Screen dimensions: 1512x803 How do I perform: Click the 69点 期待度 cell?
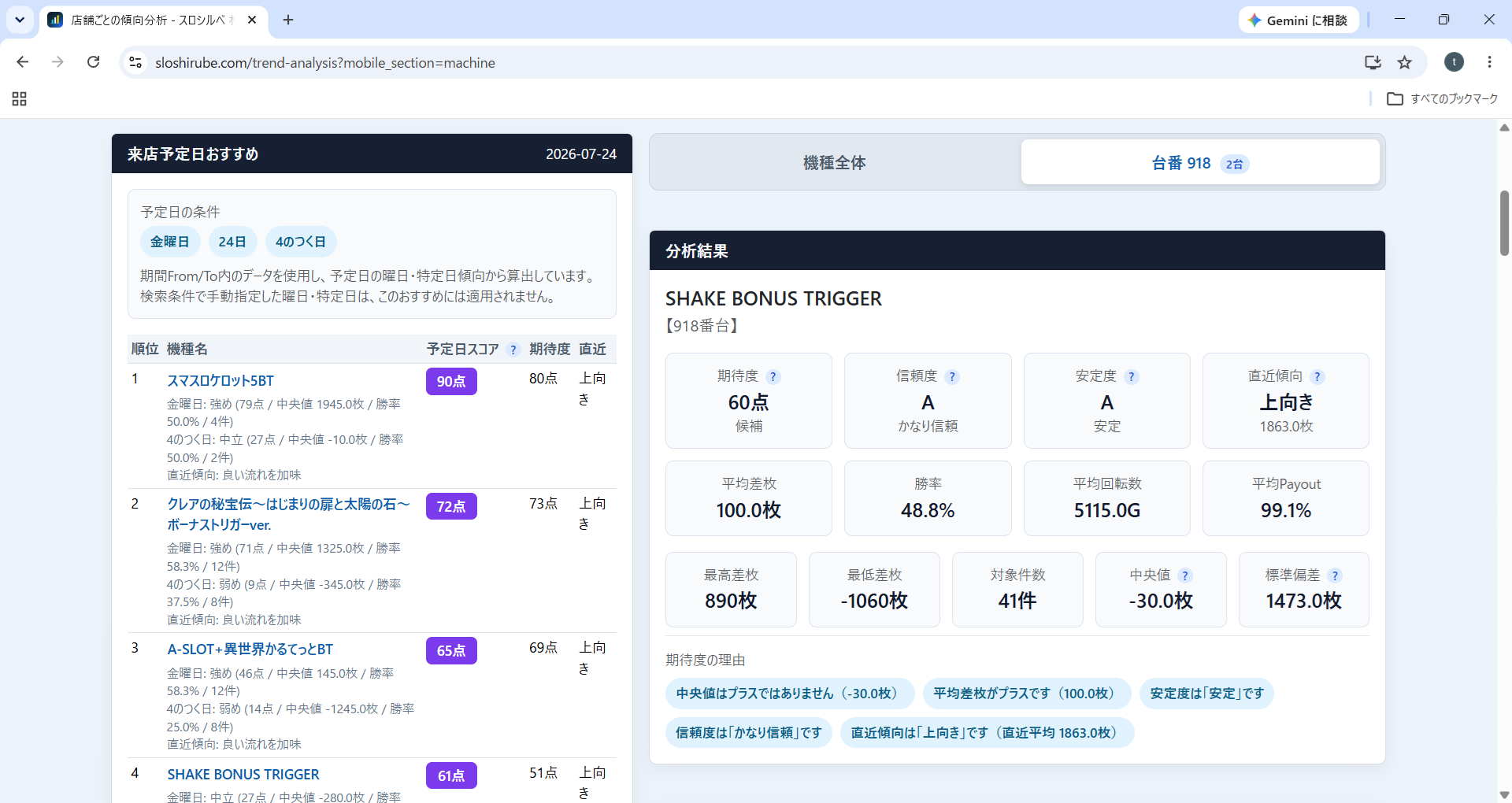[543, 648]
